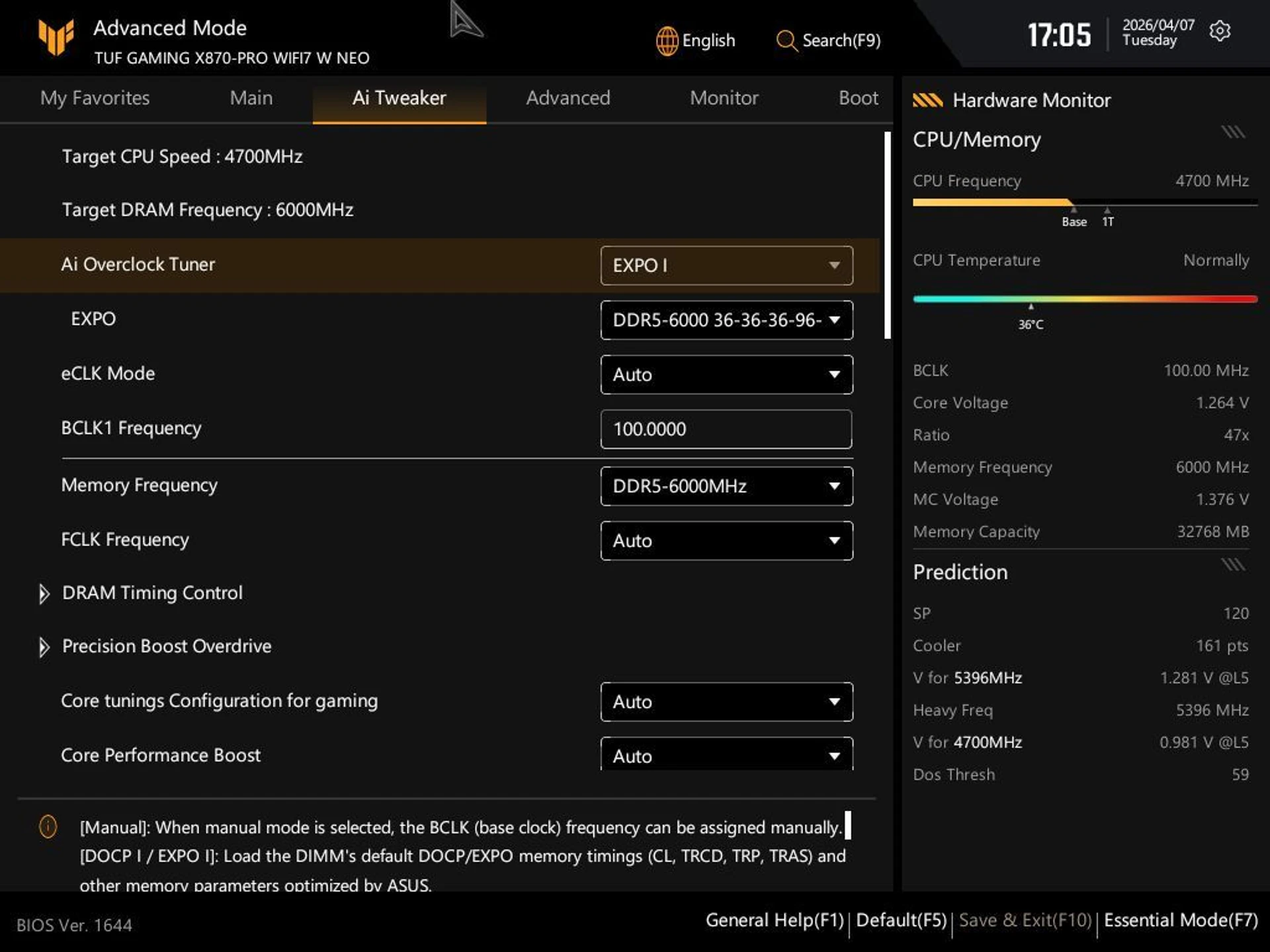
Task: Click the BCLK 100.00 MHz value
Action: click(1206, 370)
